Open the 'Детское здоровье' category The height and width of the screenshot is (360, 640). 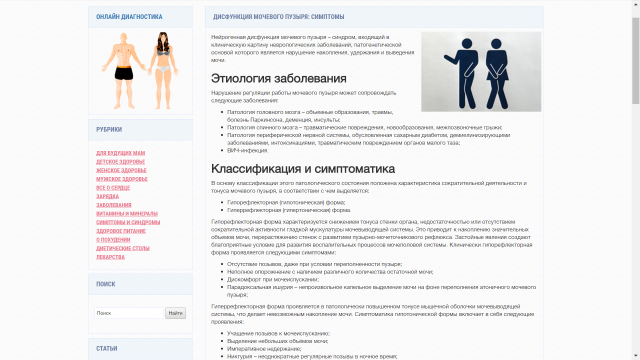point(120,162)
